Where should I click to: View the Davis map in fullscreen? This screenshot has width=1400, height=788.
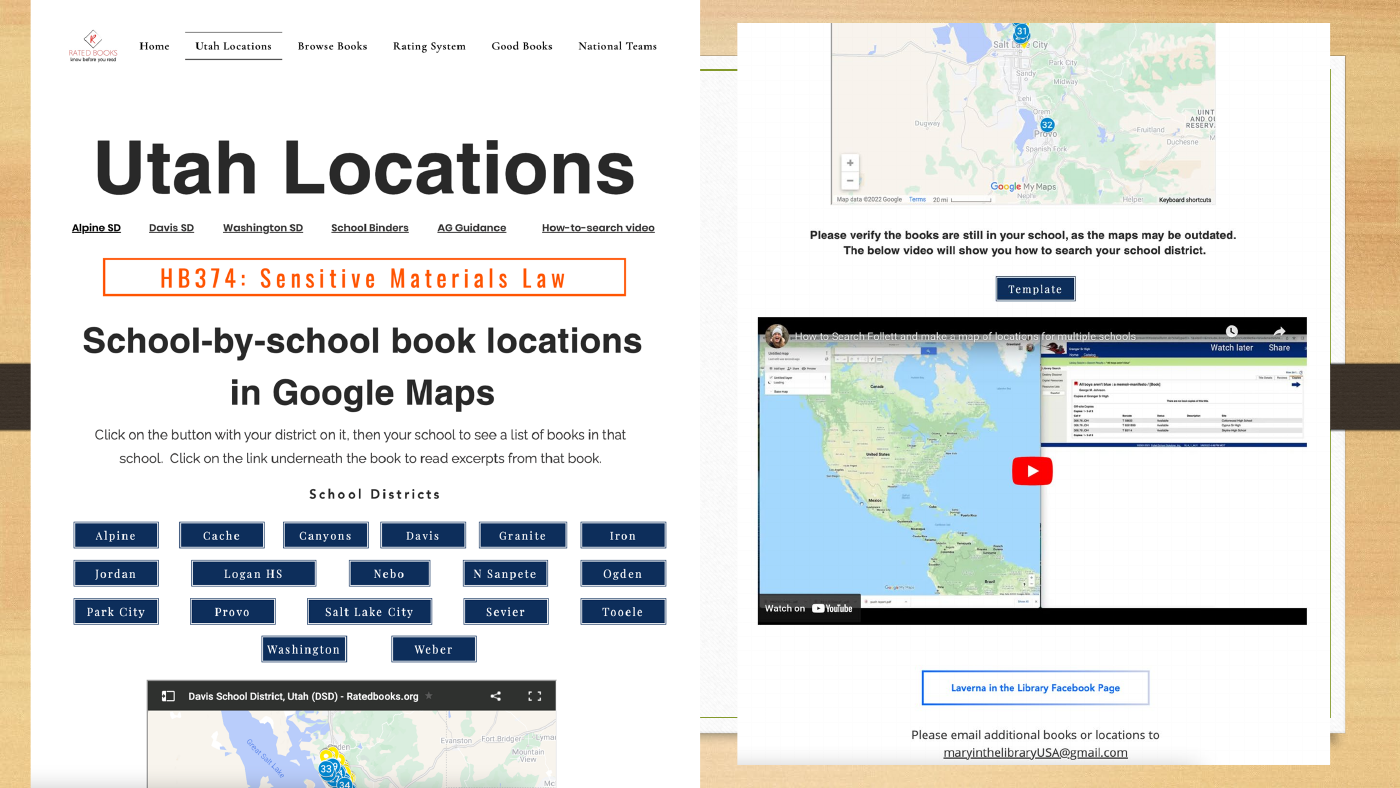point(534,696)
